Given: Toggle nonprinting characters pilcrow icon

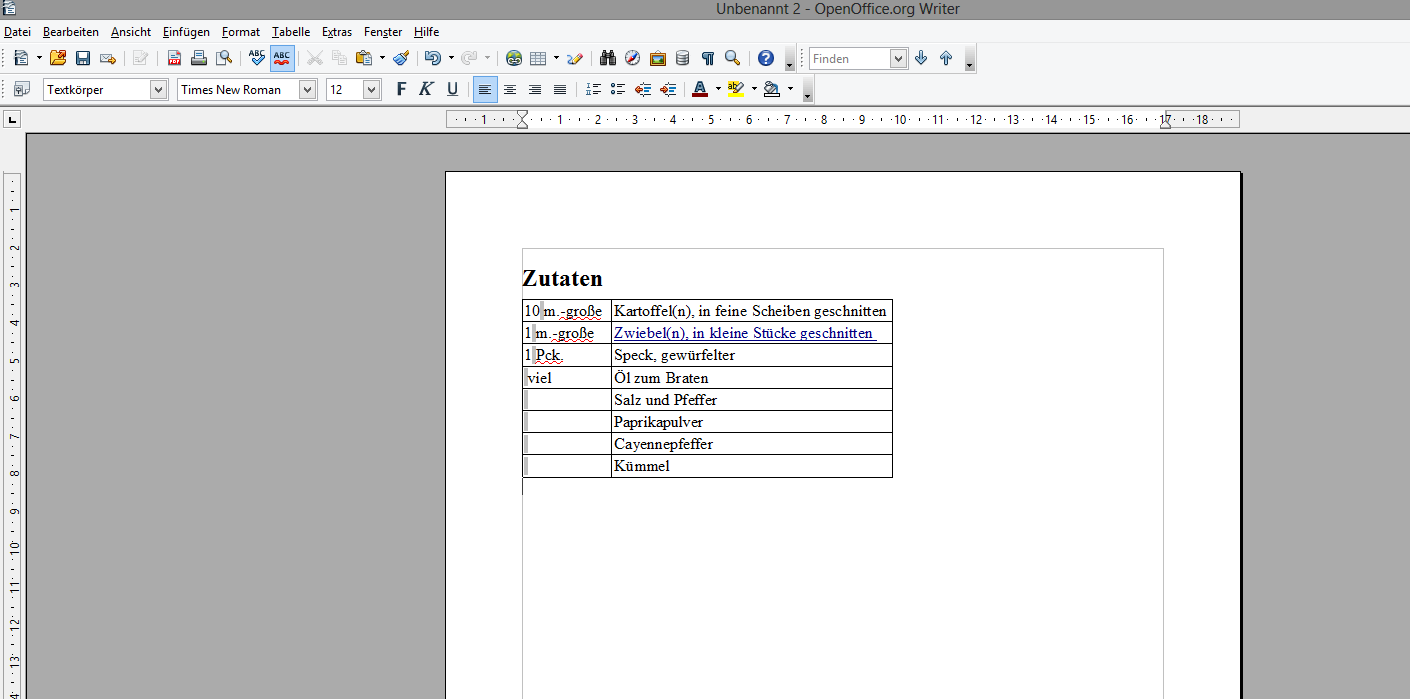Looking at the screenshot, I should point(708,59).
